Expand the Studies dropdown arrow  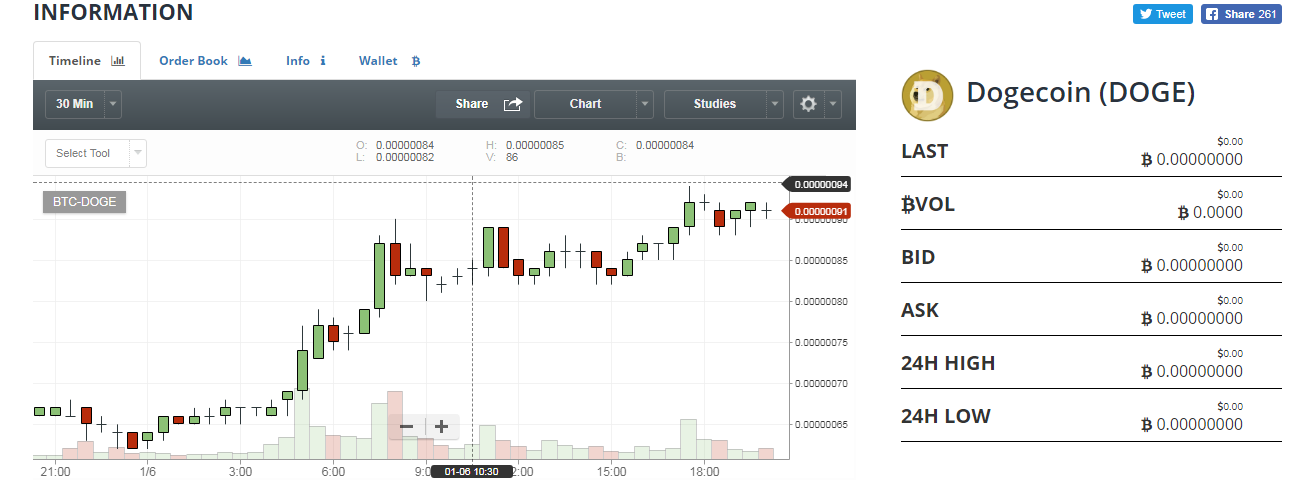click(x=775, y=104)
